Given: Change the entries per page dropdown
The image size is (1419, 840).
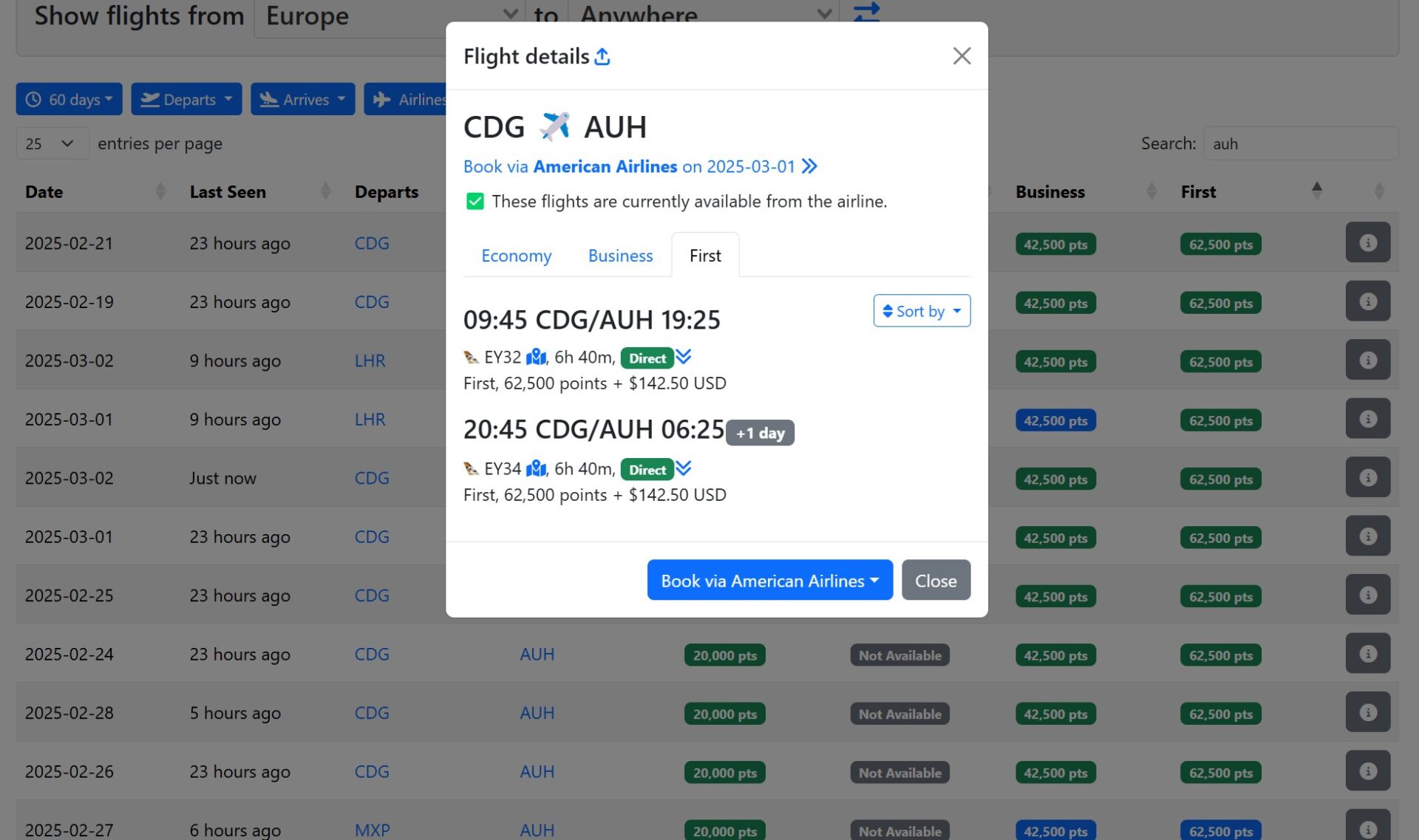Looking at the screenshot, I should pos(52,143).
